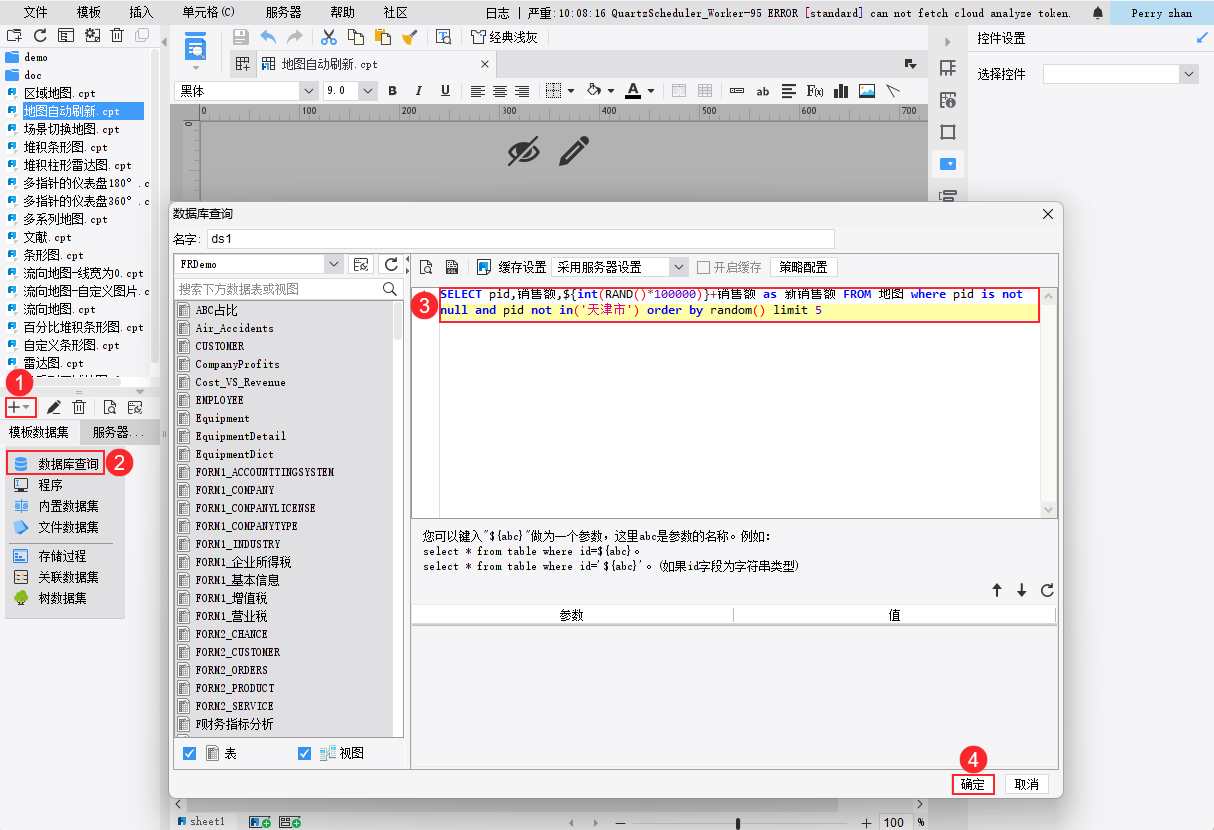
Task: Click the paste clipboard icon
Action: [382, 37]
